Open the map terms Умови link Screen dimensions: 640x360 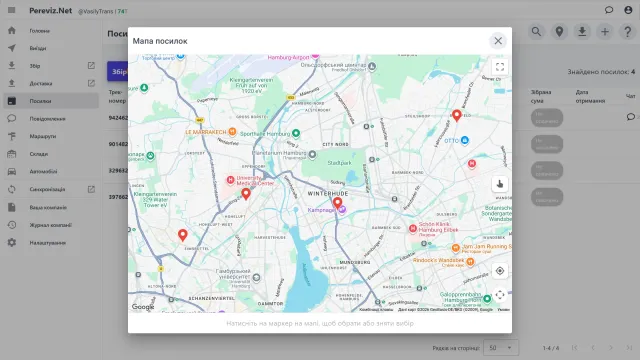[503, 310]
